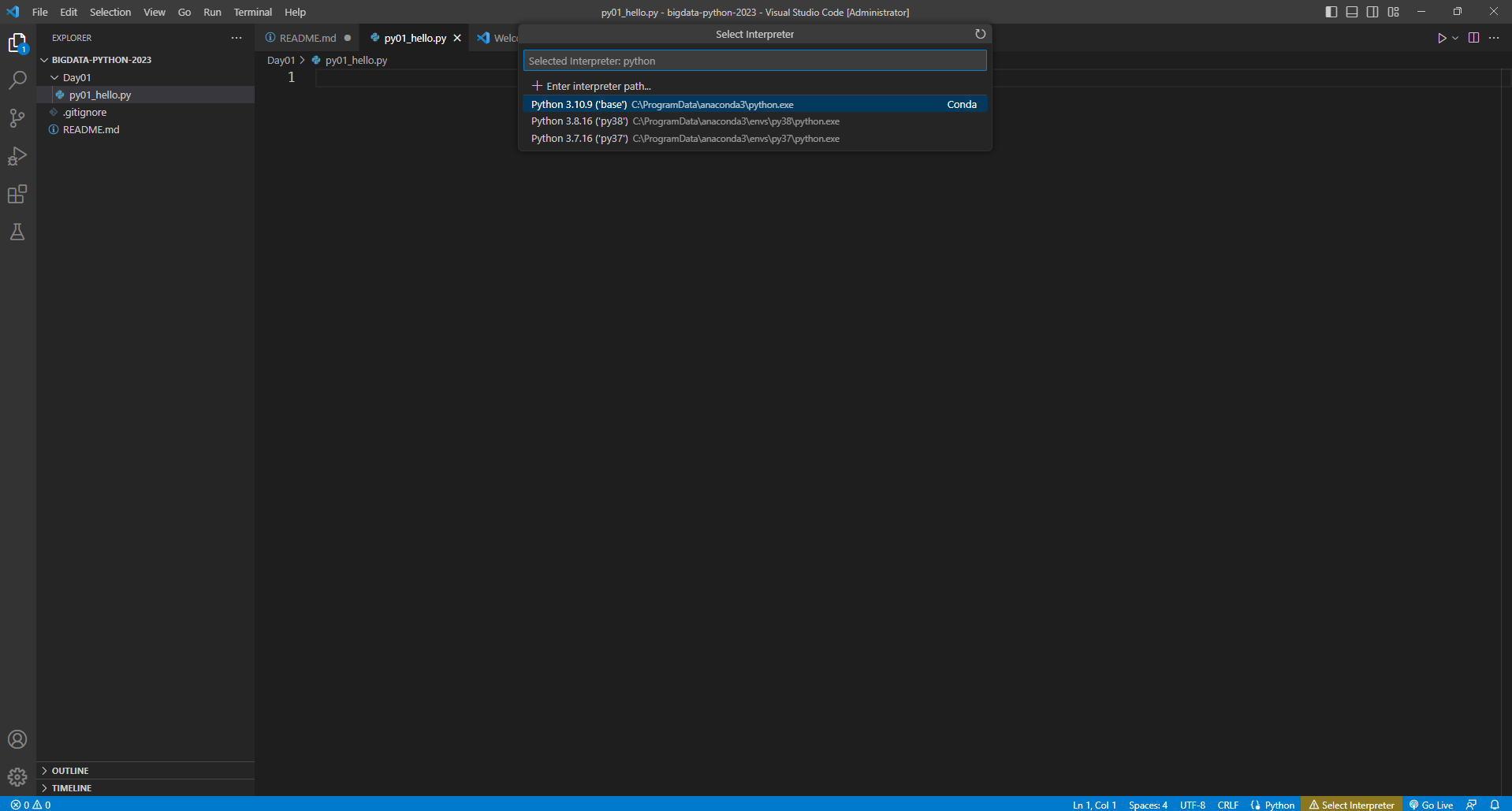Click the refresh interpreter list icon

tap(980, 34)
